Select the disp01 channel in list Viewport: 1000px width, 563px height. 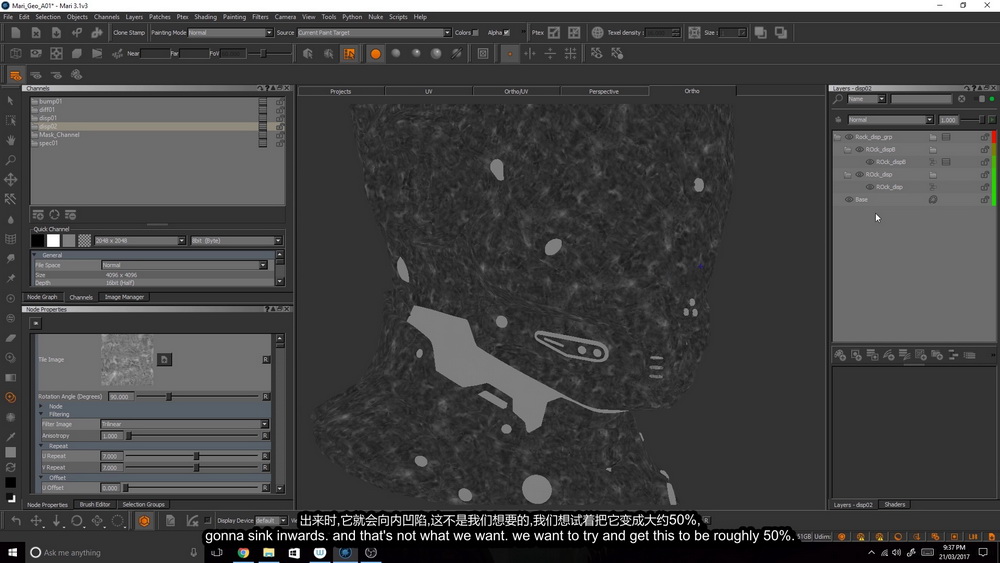point(48,118)
